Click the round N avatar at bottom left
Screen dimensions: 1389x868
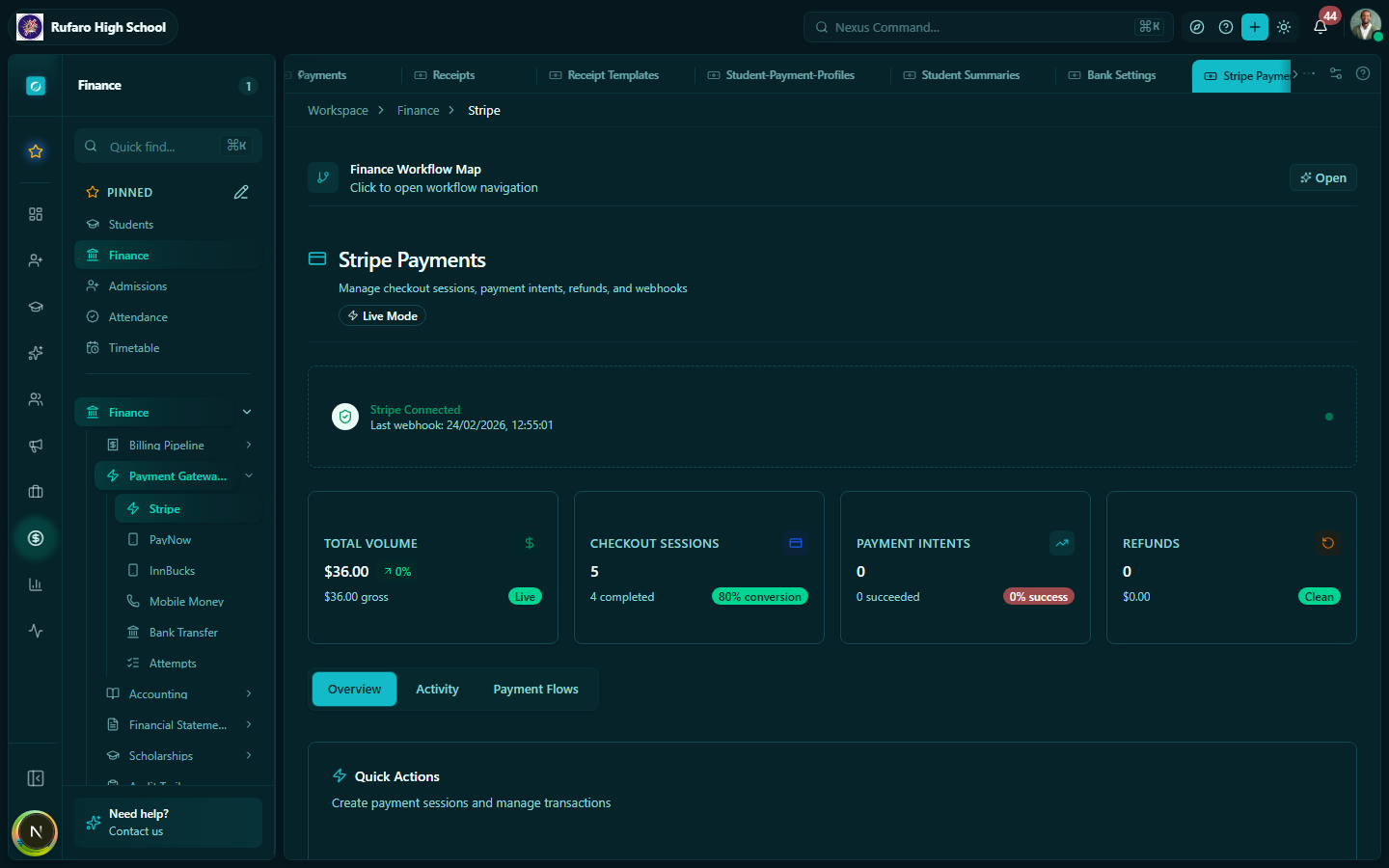tap(36, 832)
